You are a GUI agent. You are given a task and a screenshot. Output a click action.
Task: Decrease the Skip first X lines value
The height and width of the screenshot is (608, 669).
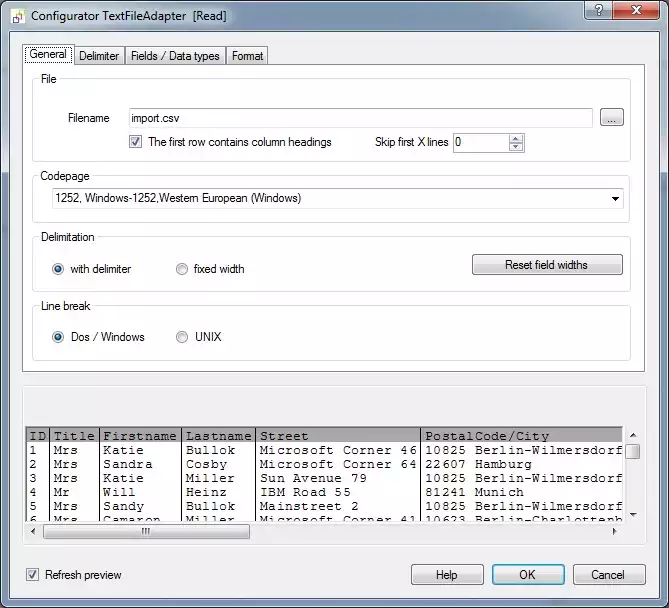point(516,147)
